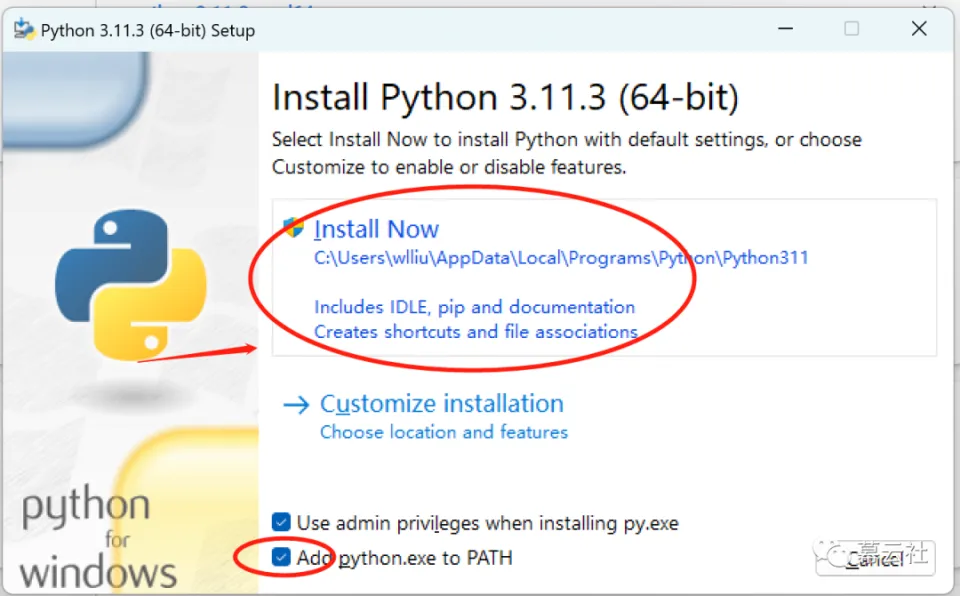Click the 'Select Install Now to install' description
The width and height of the screenshot is (960, 596).
pos(566,153)
